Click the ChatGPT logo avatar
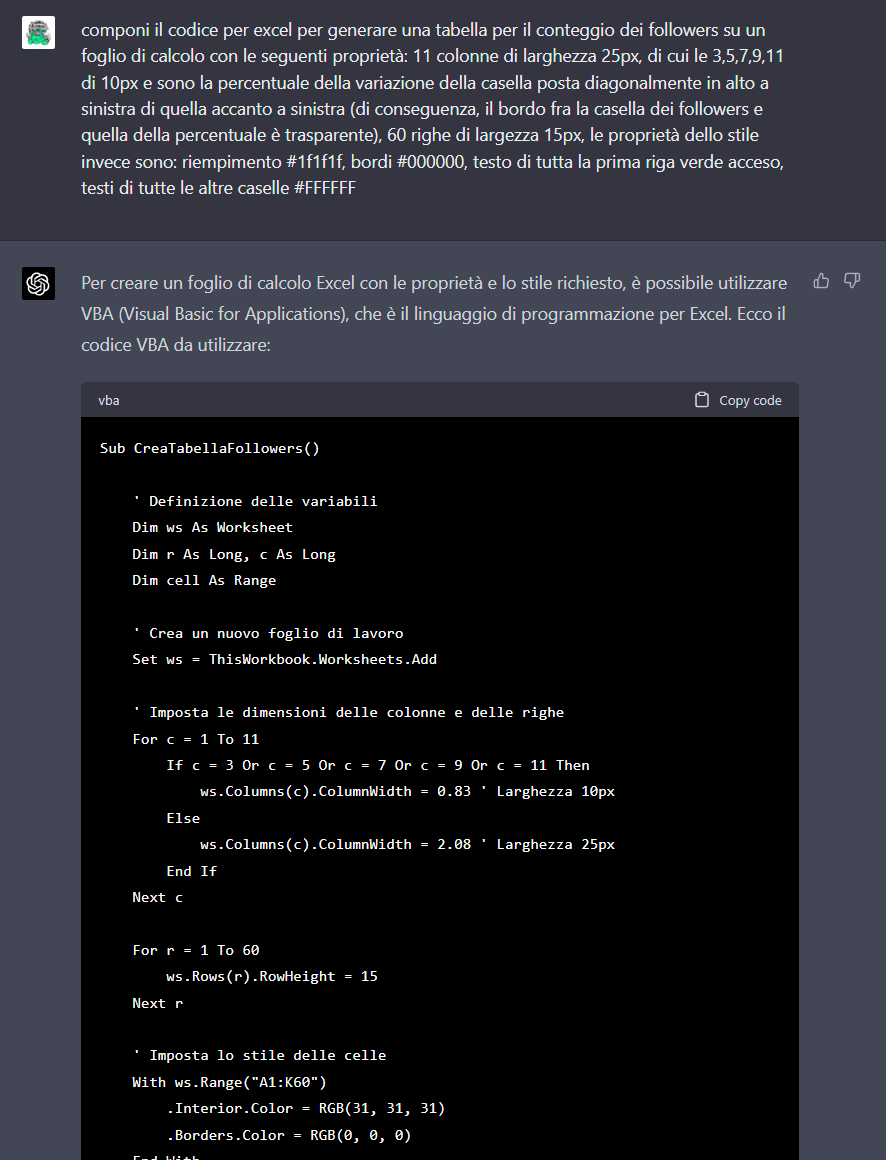This screenshot has width=886, height=1160. point(38,283)
